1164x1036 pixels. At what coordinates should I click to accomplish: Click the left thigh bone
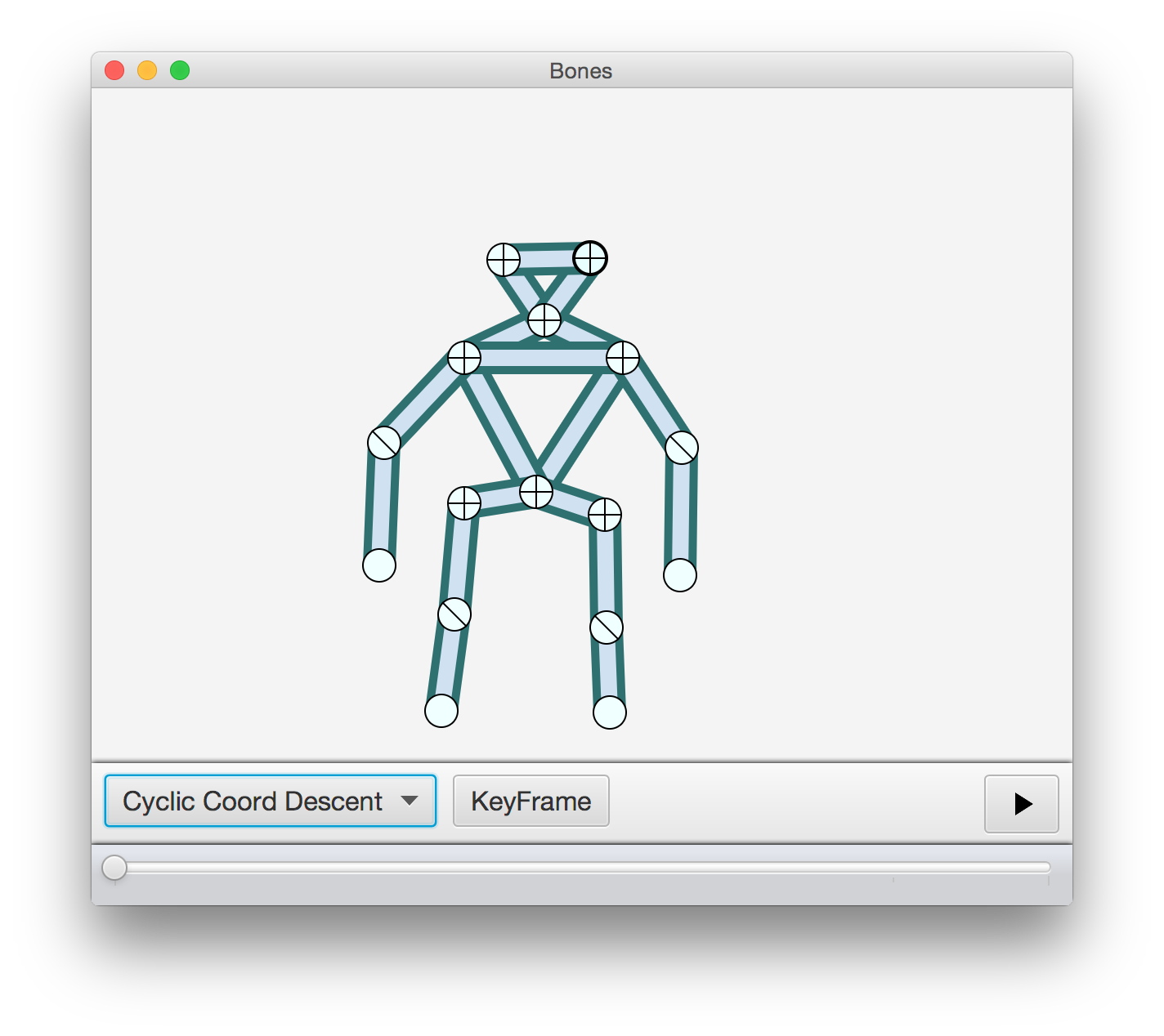click(459, 559)
